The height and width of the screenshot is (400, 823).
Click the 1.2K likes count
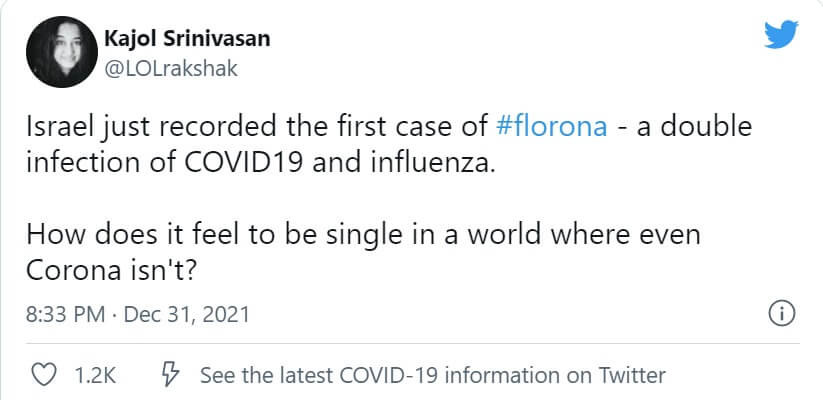coord(96,376)
